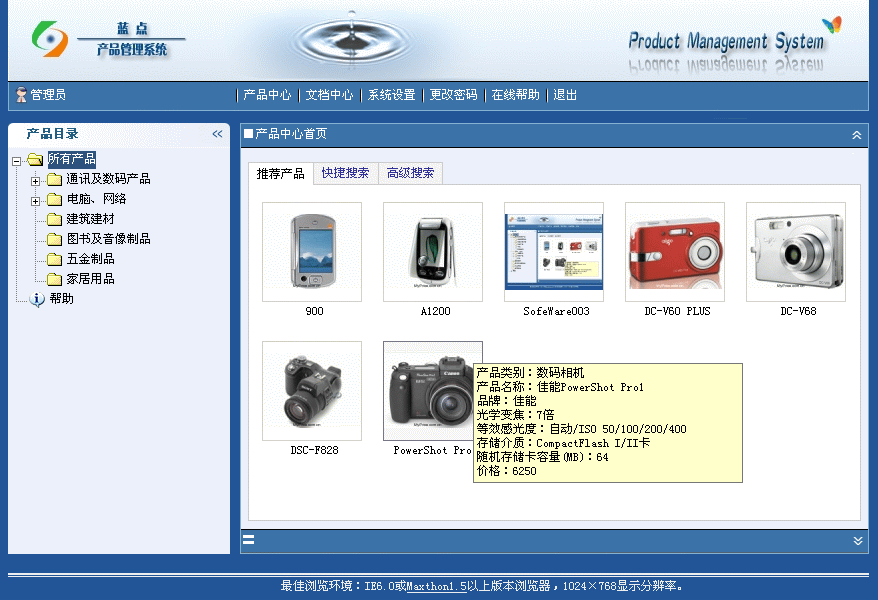The height and width of the screenshot is (600, 878).
Task: Click the 建筑建材 folder icon
Action: click(x=54, y=219)
